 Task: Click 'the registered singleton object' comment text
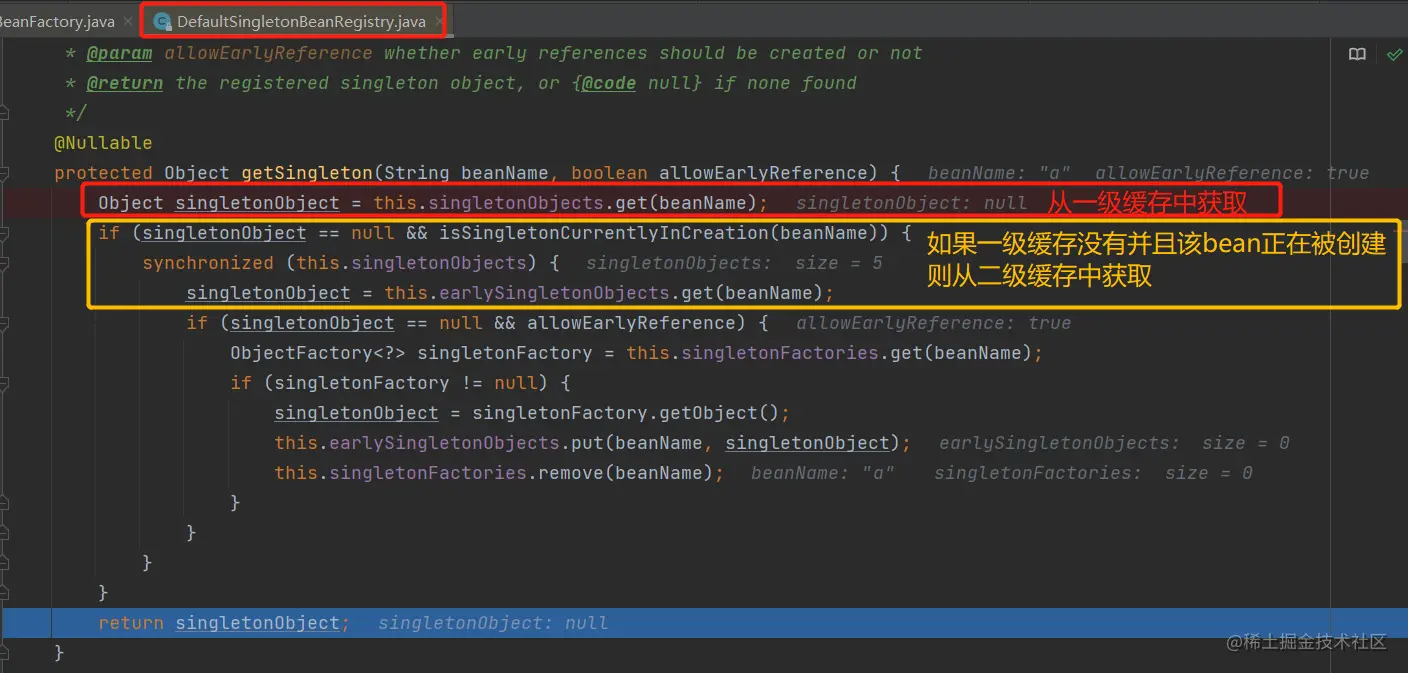pyautogui.click(x=350, y=83)
